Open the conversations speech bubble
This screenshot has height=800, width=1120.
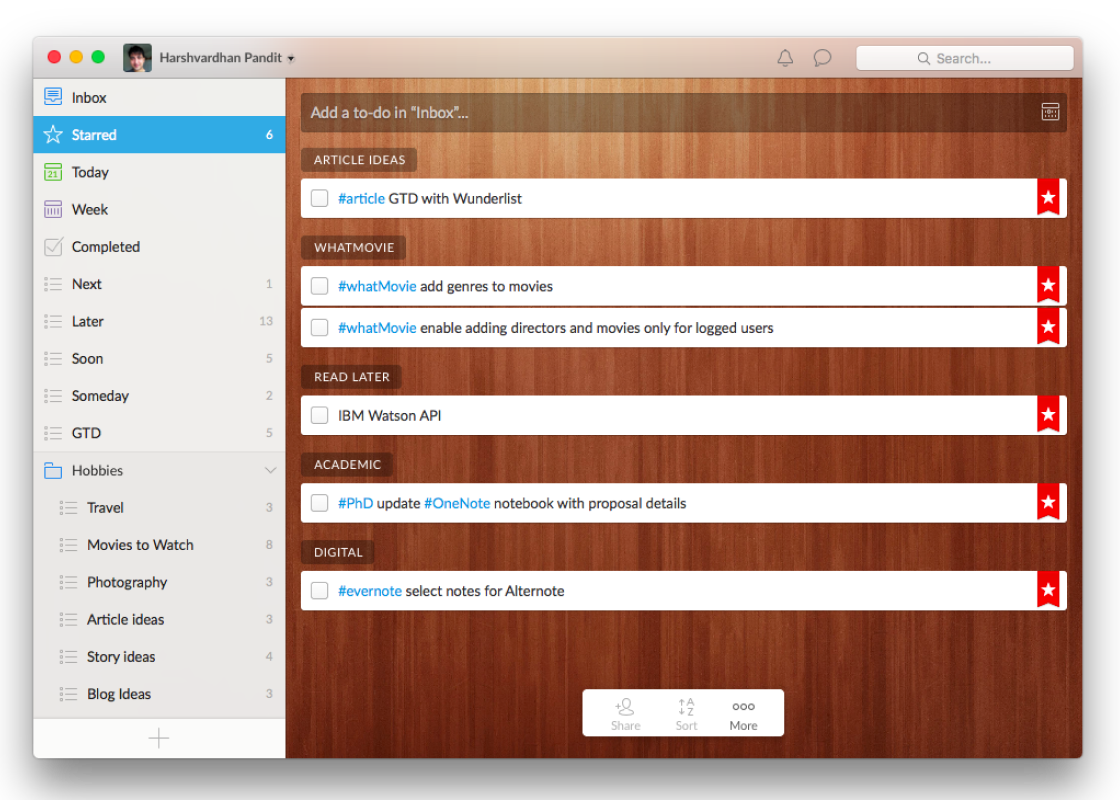pos(822,58)
